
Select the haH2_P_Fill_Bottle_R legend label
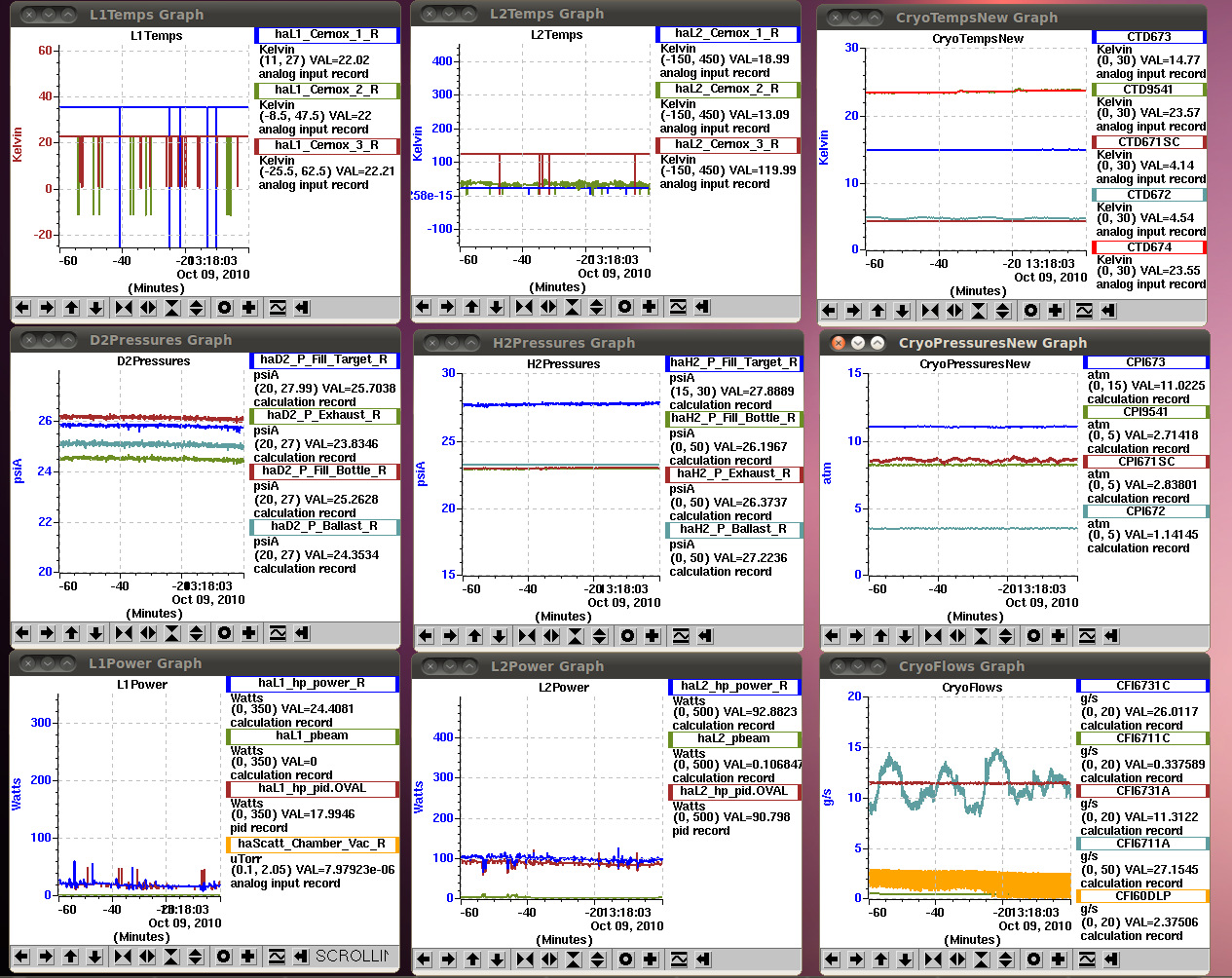pos(734,418)
